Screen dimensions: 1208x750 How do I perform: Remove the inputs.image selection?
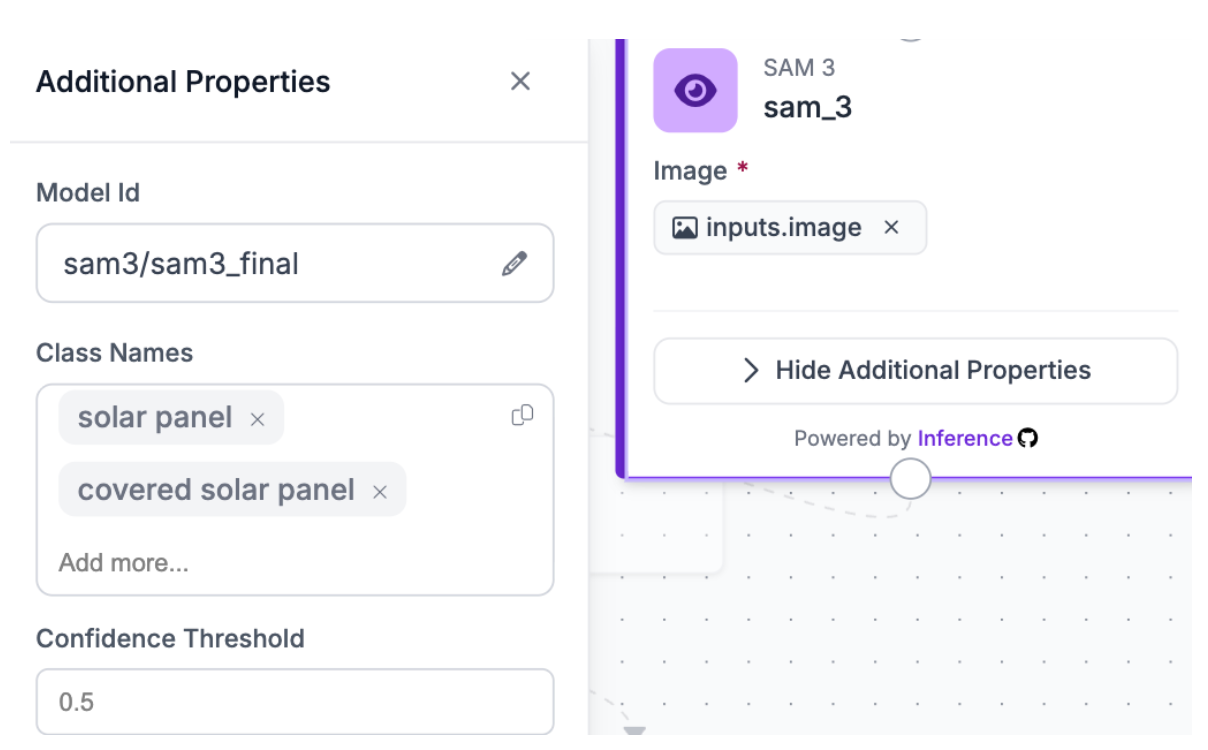point(891,228)
